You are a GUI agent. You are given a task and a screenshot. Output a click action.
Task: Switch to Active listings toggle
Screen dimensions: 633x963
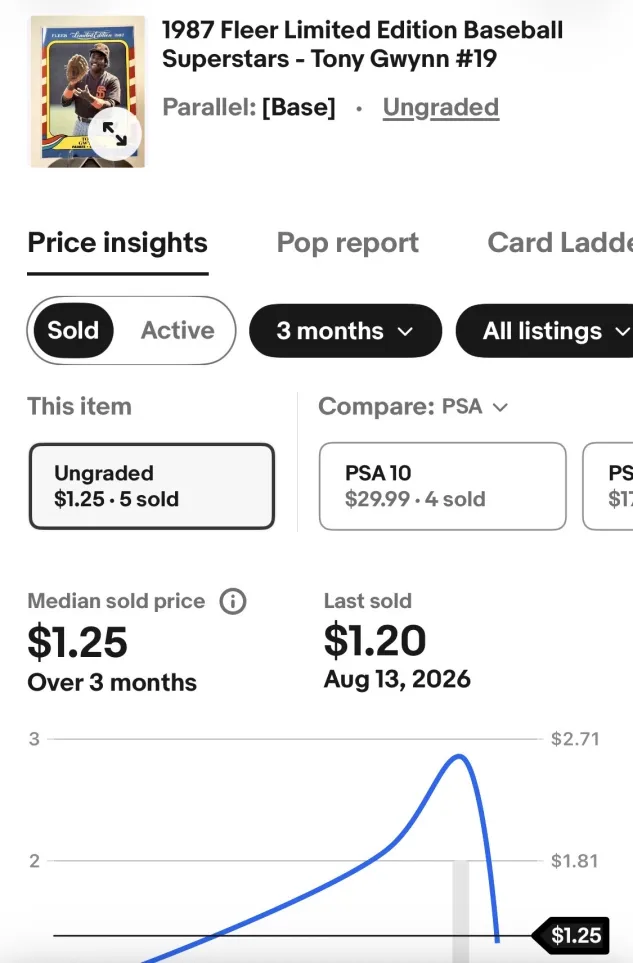(x=177, y=330)
